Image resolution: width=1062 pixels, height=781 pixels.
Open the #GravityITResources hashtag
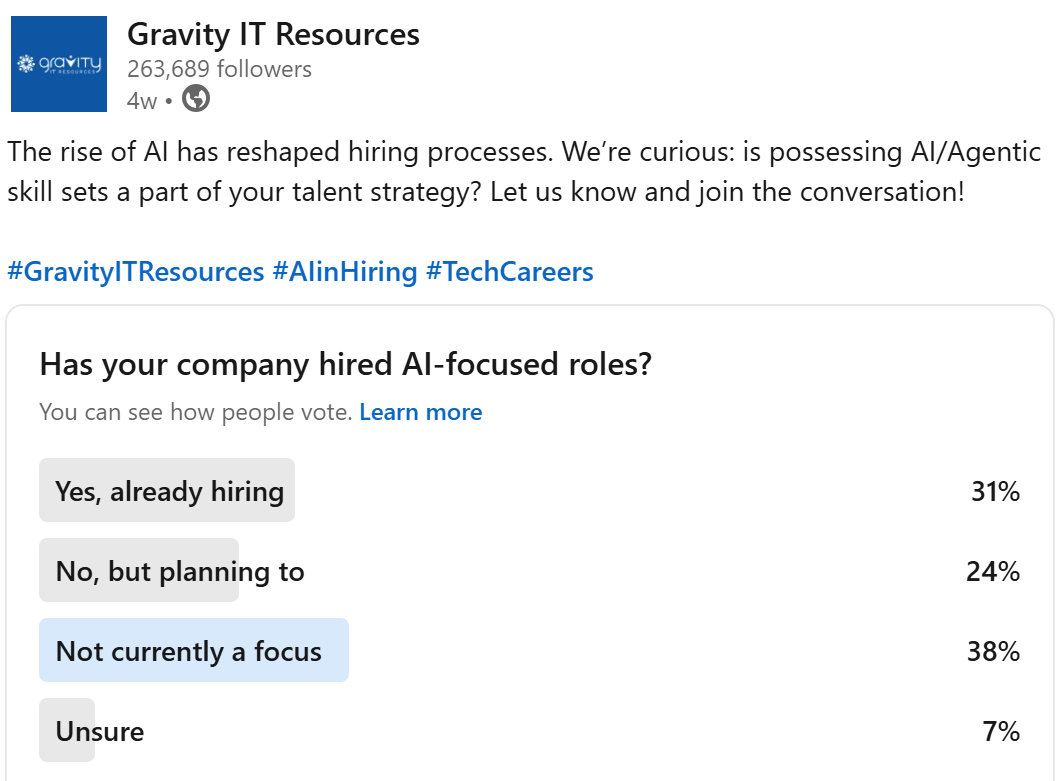(x=135, y=271)
